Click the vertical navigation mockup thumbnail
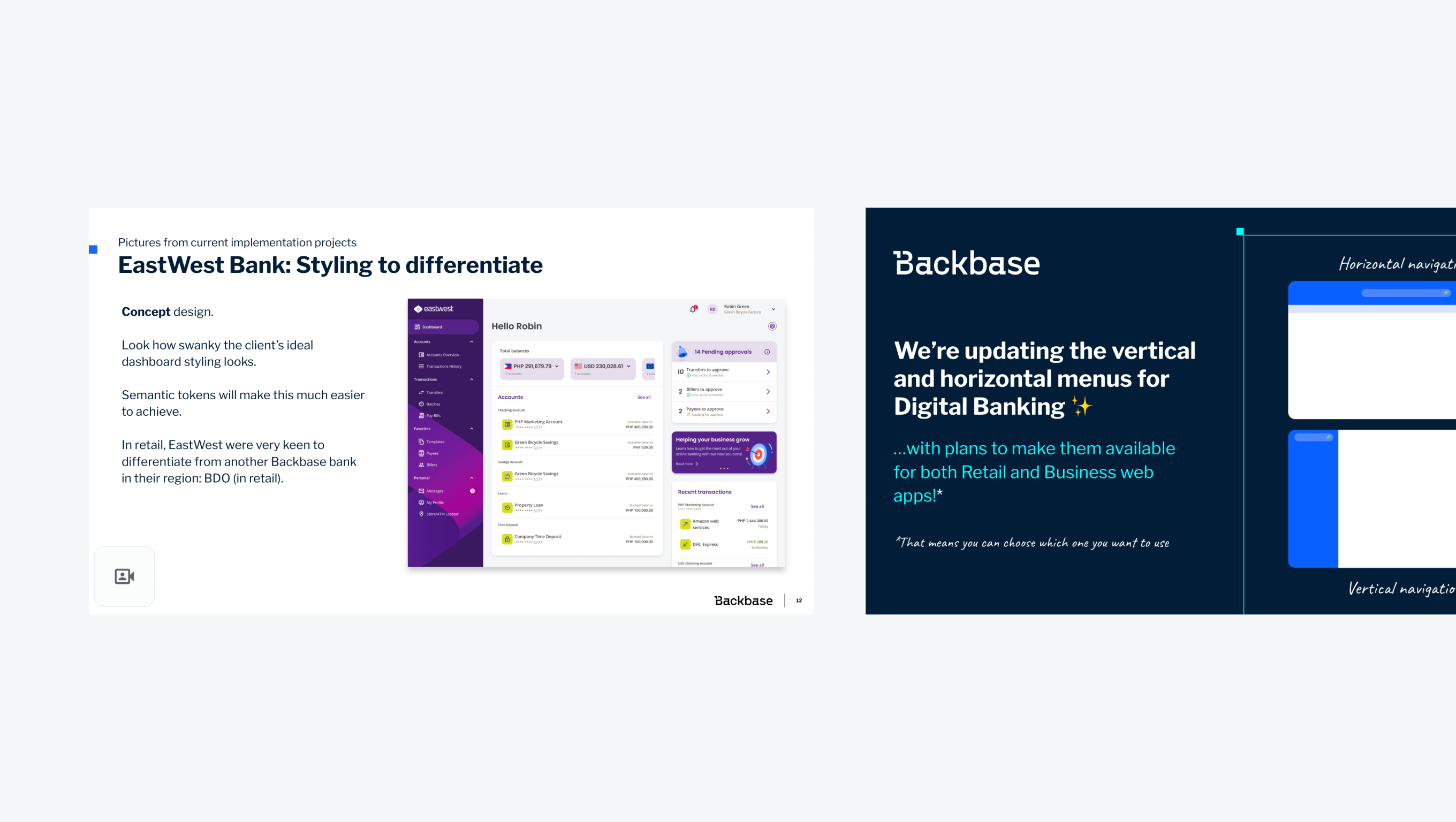Image resolution: width=1456 pixels, height=822 pixels. pos(1372,499)
